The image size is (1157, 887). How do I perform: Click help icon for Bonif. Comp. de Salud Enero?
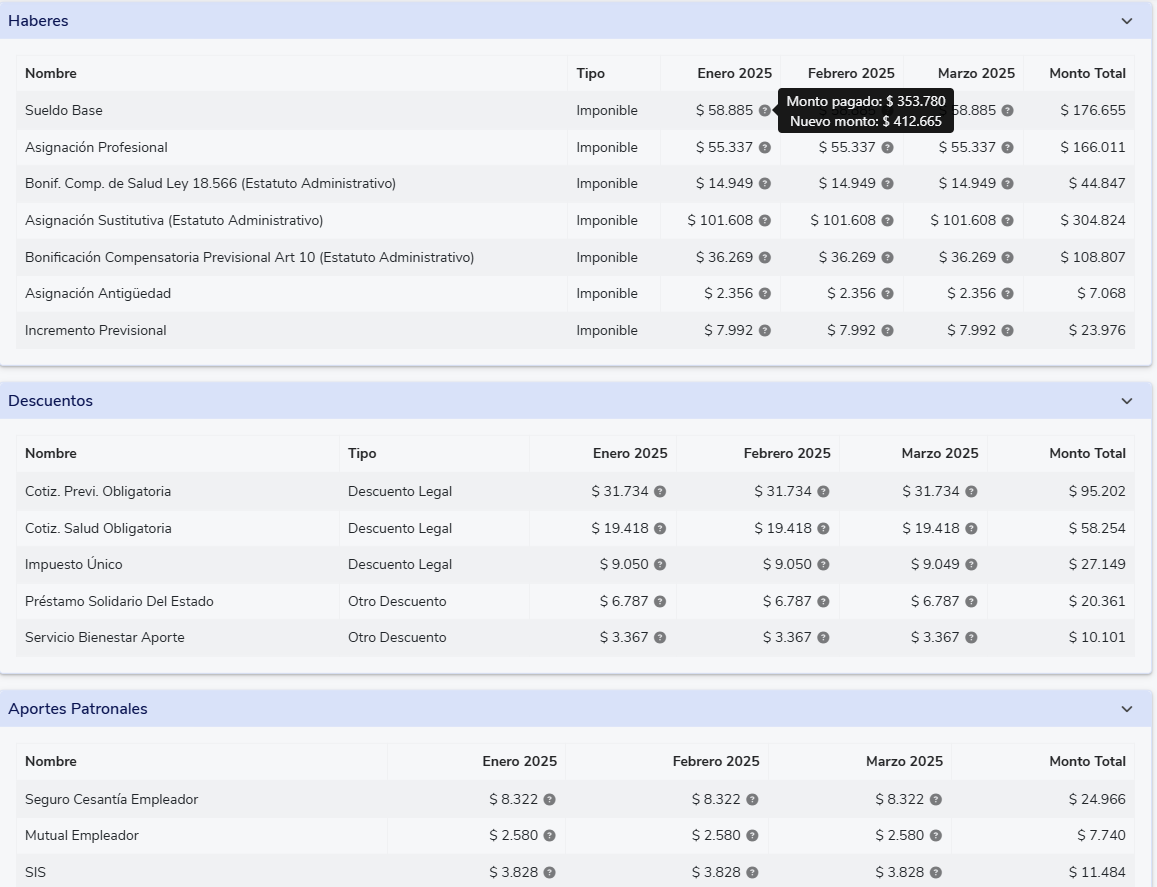click(765, 183)
